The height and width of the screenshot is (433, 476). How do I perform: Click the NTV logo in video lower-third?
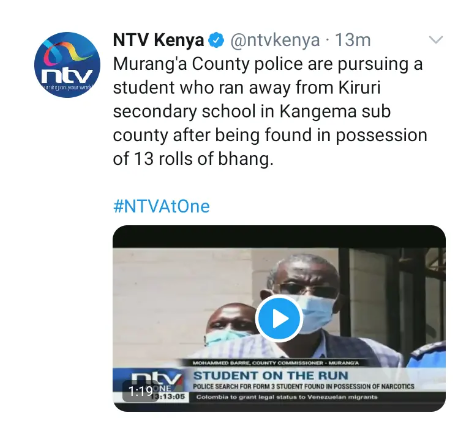point(157,379)
